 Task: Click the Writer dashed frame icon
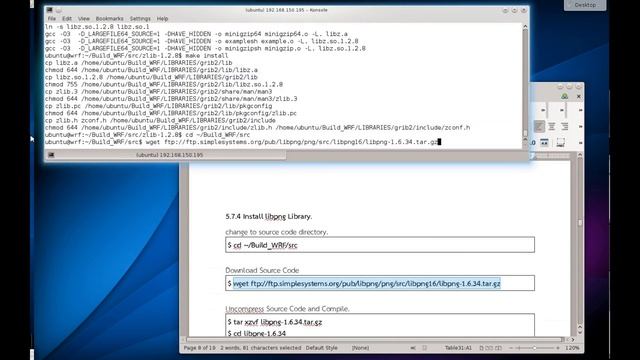point(560,142)
